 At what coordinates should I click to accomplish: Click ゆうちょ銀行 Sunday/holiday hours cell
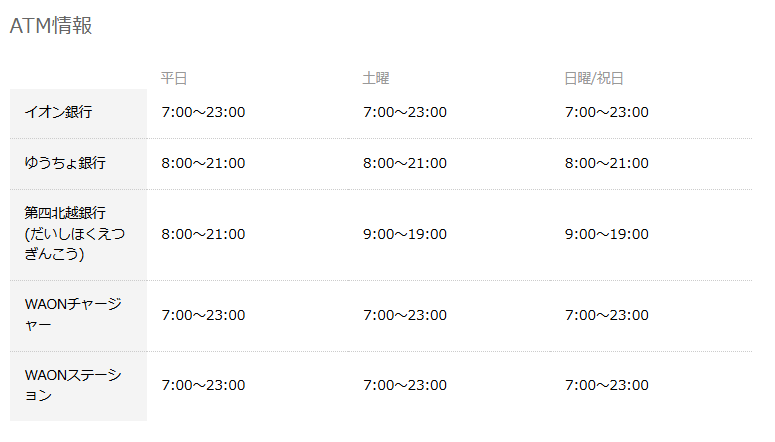[x=607, y=163]
